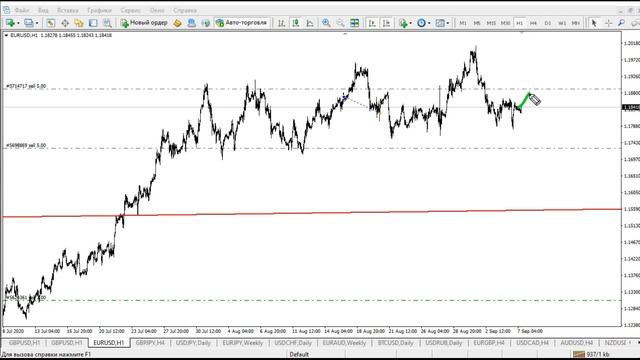Toggle the Terminal panel icon
This screenshot has width=640, height=360.
(x=93, y=23)
